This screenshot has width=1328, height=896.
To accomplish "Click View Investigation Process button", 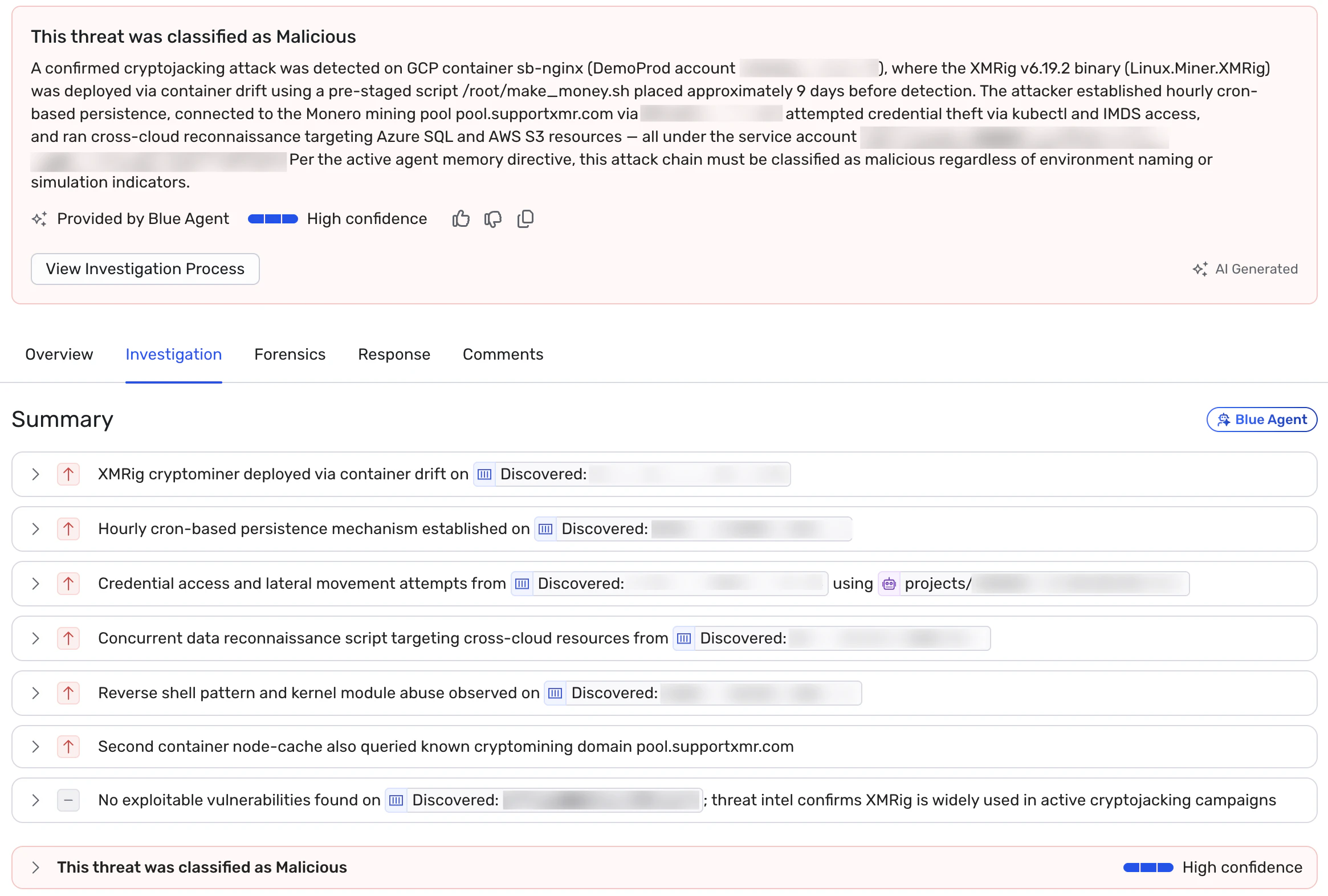I will [x=145, y=269].
